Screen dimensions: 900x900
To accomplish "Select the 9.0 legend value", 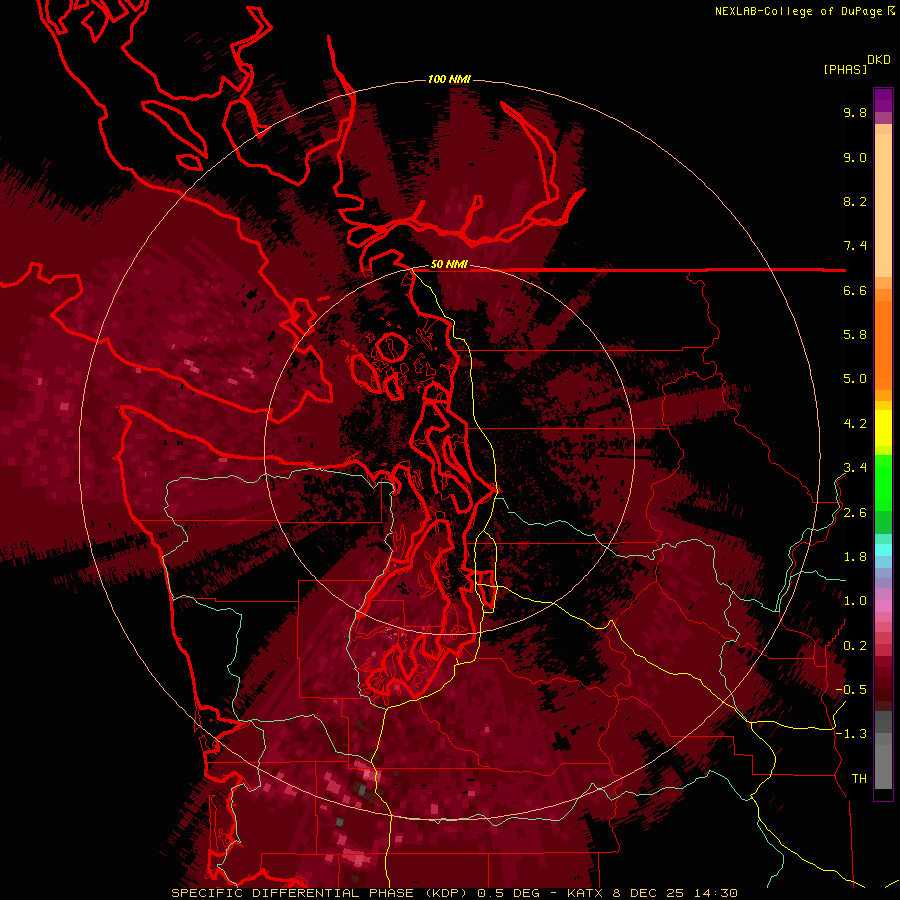I will click(x=855, y=157).
